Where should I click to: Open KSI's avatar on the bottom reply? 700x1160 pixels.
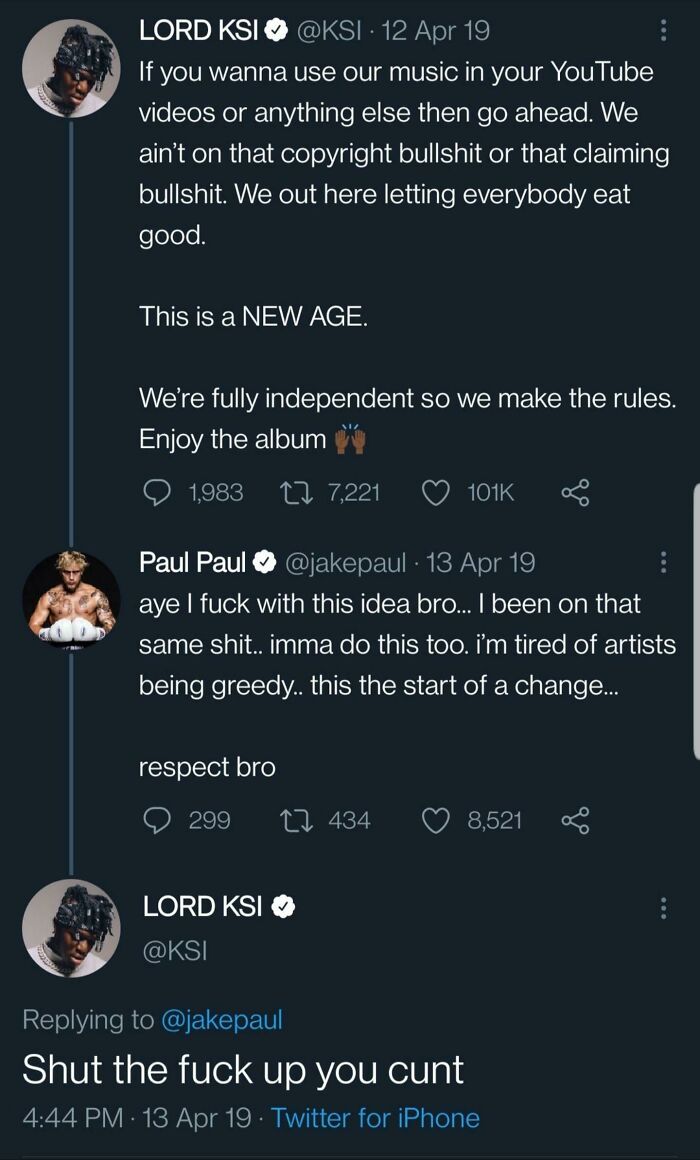click(x=71, y=928)
